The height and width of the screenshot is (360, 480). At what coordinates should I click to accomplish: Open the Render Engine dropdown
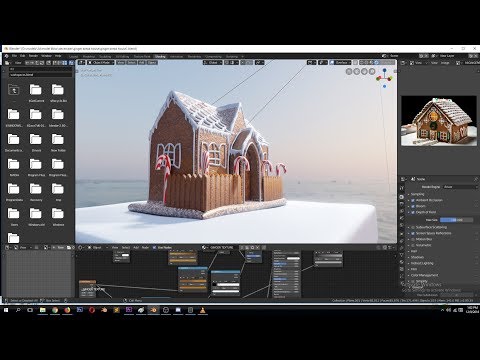pos(460,187)
